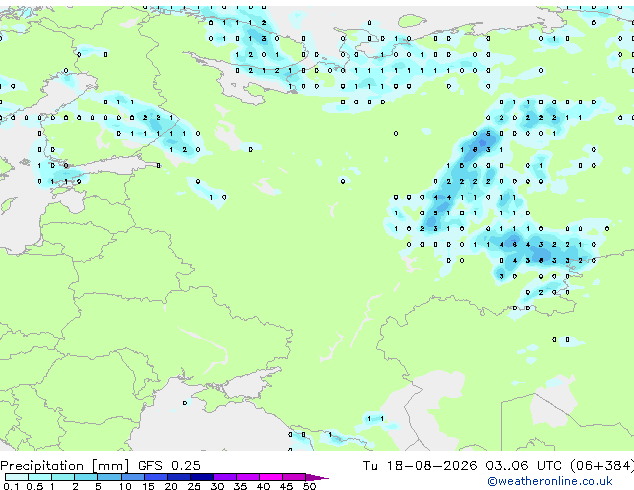This screenshot has height=490, width=634.
Task: Pick the 15–20 mm legend color swatch
Action: (155, 477)
